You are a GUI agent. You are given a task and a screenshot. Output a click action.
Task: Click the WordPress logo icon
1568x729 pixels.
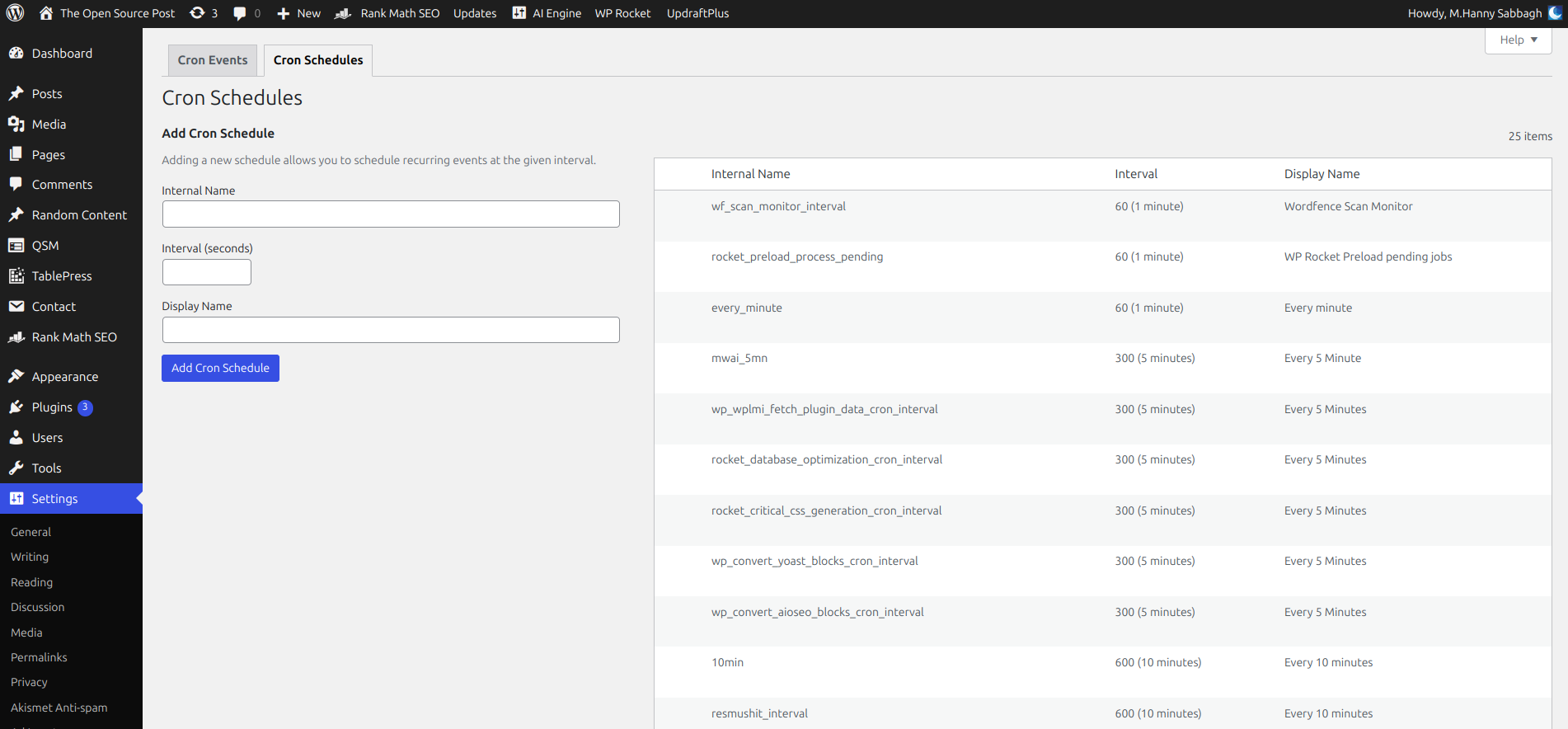click(x=16, y=13)
